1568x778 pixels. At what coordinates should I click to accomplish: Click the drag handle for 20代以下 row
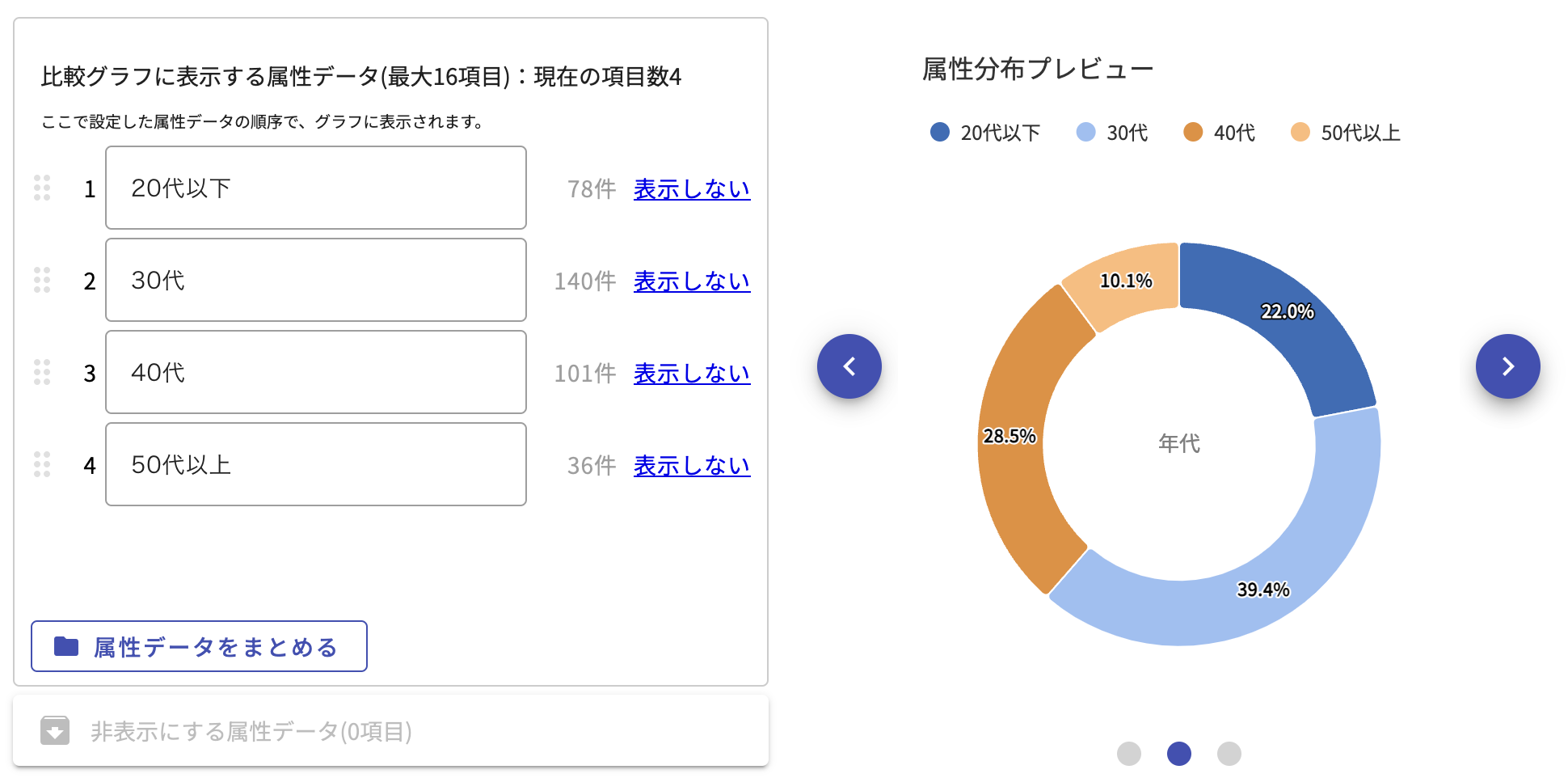point(42,188)
